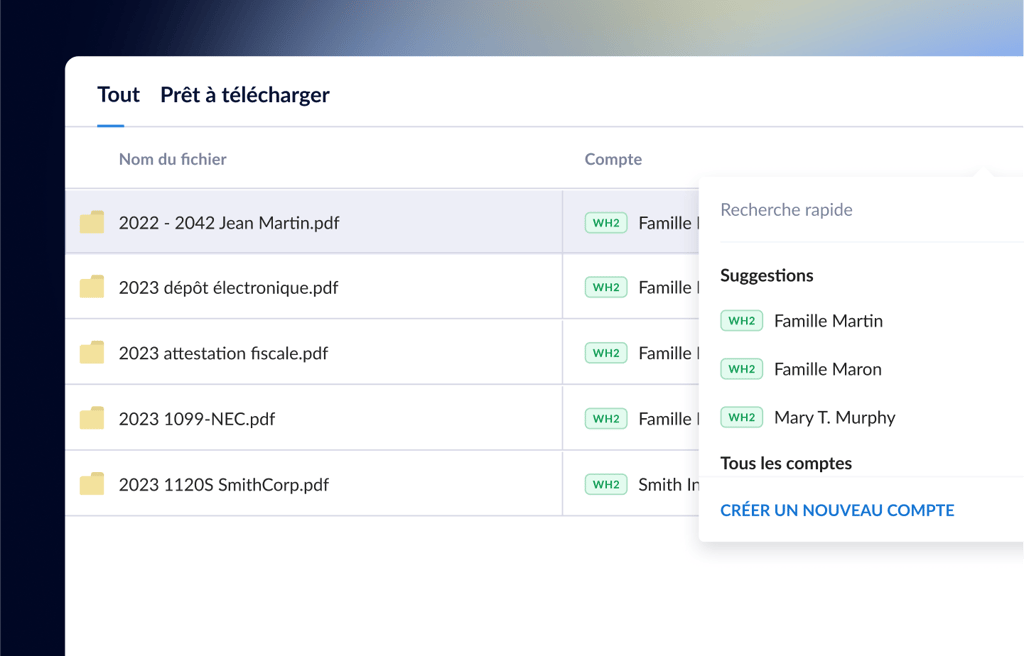1024x656 pixels.
Task: Click folder icon for 2022 - 2042 Jean Martin.pdf
Action: pos(92,222)
